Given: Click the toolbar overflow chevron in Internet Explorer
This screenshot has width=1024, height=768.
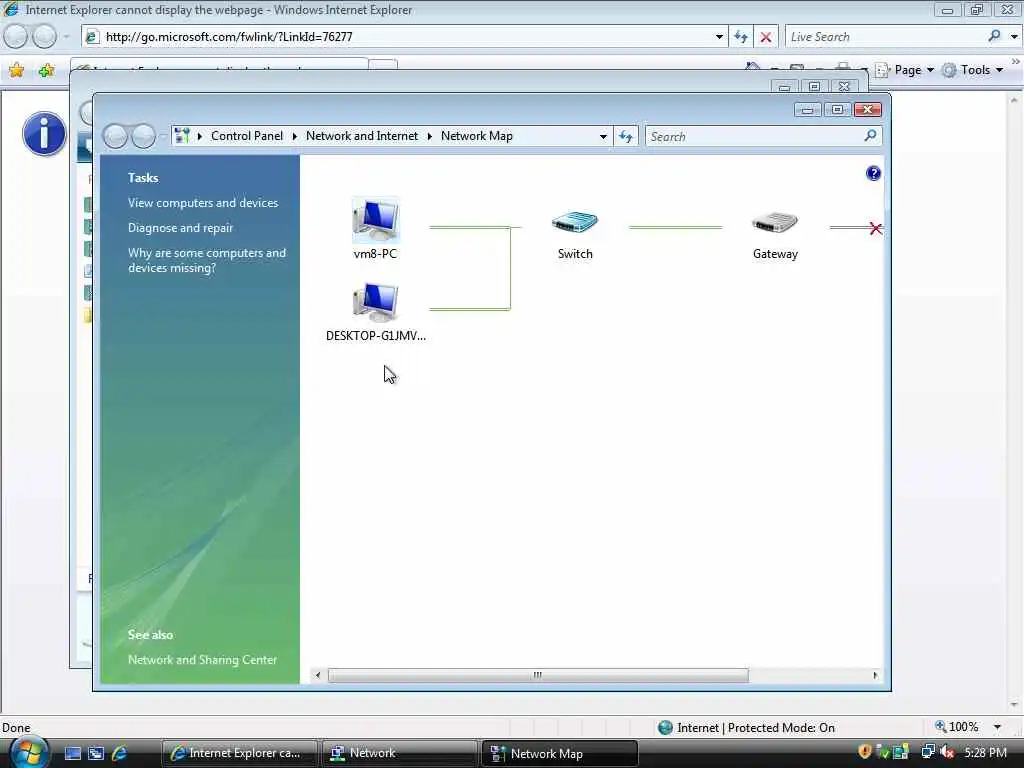Looking at the screenshot, I should 1016,62.
